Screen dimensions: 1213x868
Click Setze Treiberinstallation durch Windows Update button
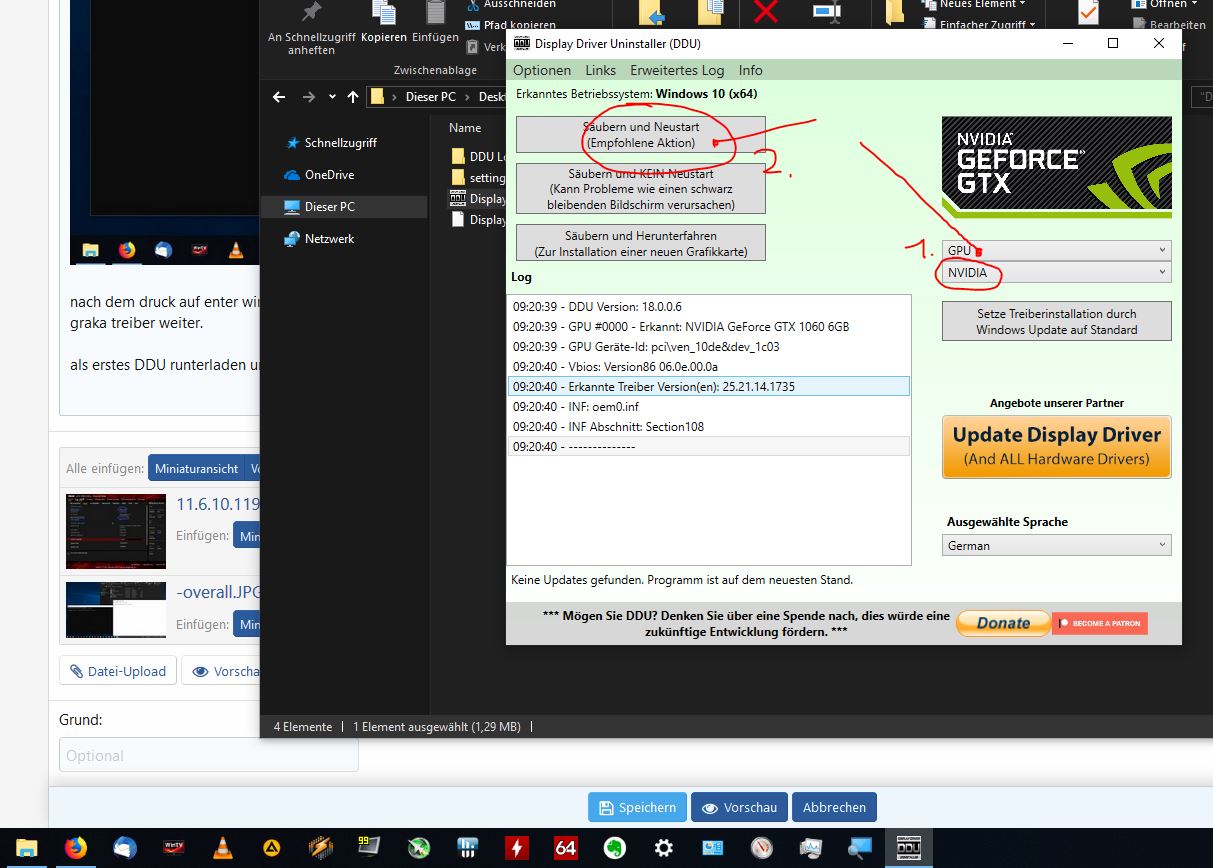pyautogui.click(x=1056, y=321)
